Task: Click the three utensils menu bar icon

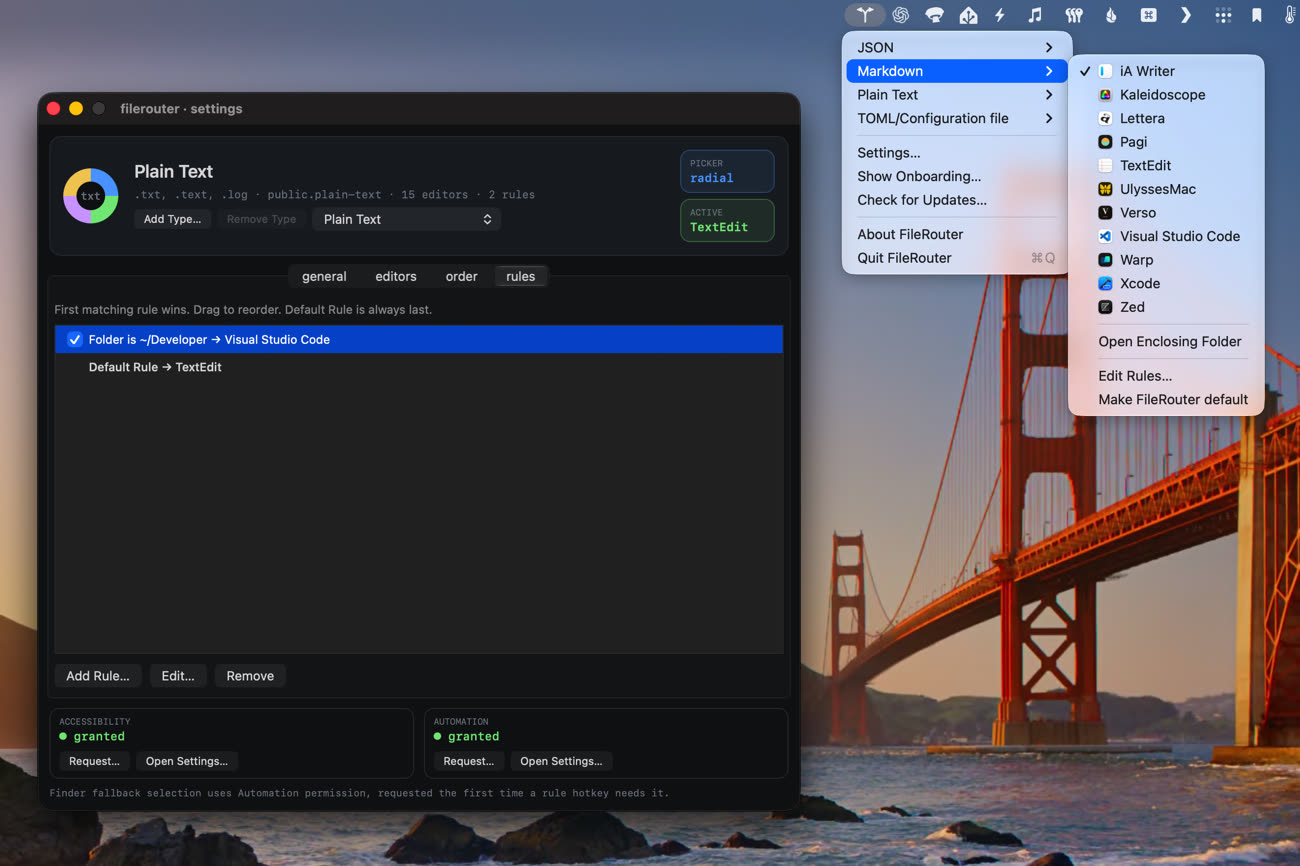Action: pos(1073,15)
